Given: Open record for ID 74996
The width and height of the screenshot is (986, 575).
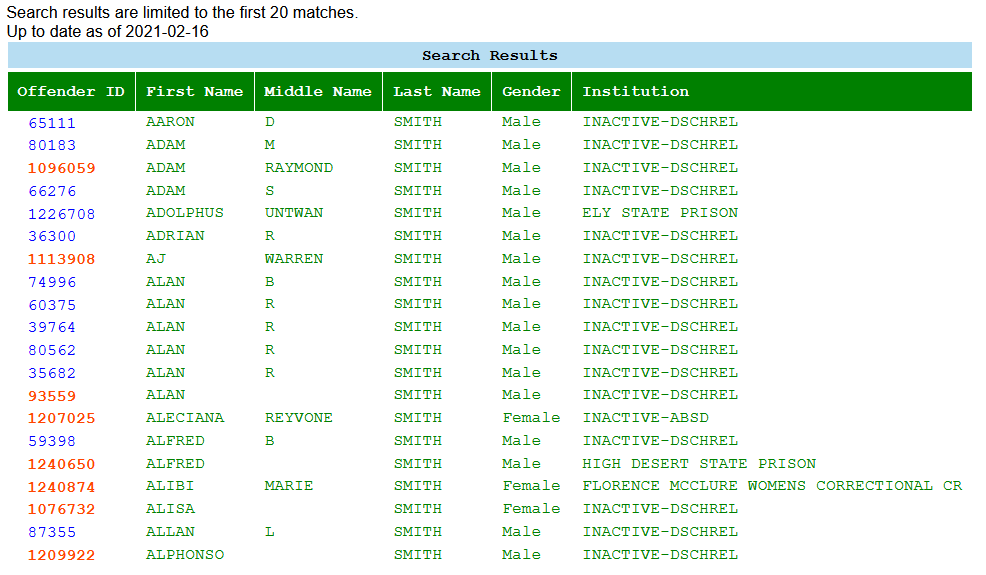Looking at the screenshot, I should pos(52,282).
